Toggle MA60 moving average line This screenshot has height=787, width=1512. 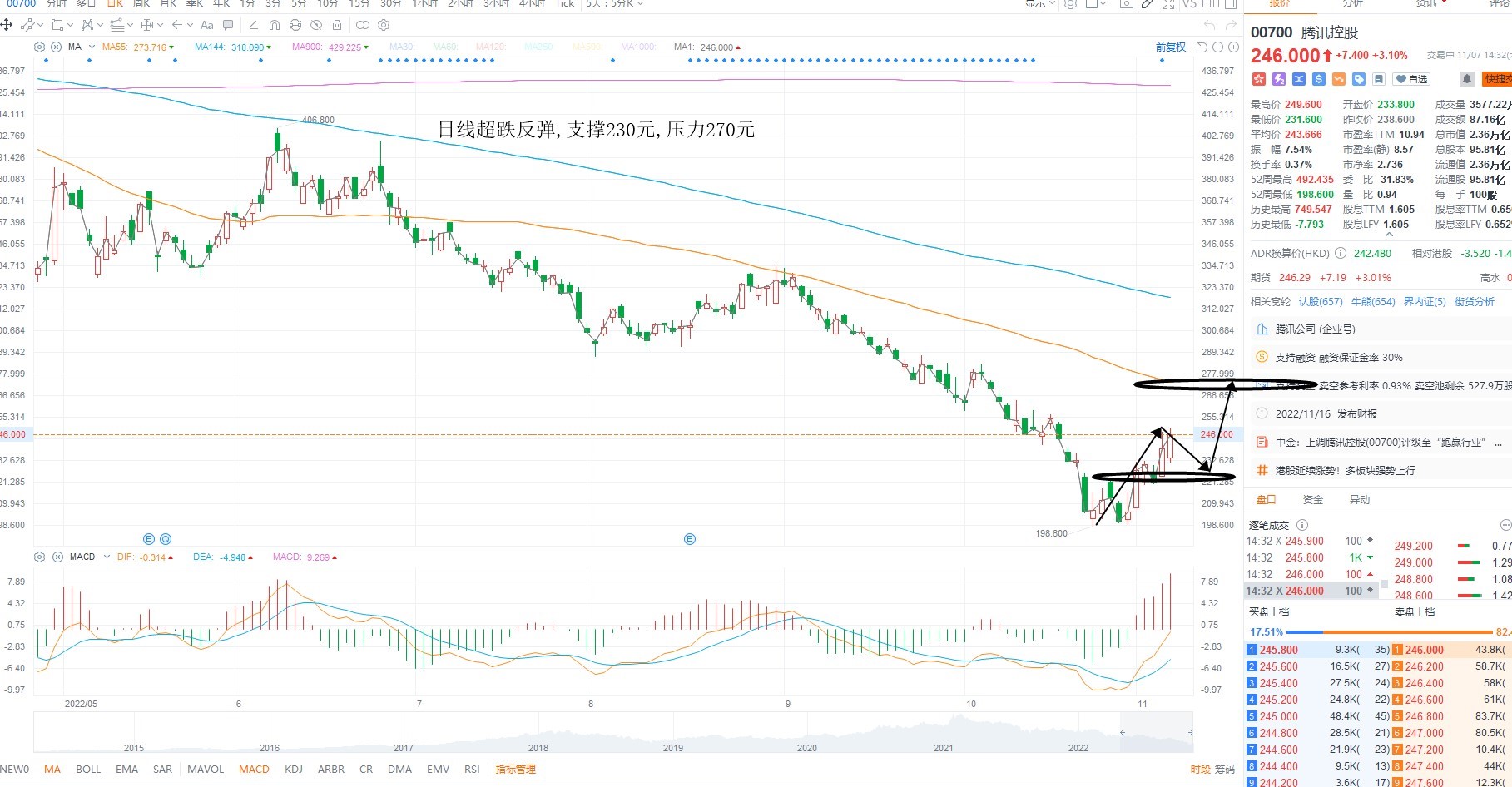point(445,47)
